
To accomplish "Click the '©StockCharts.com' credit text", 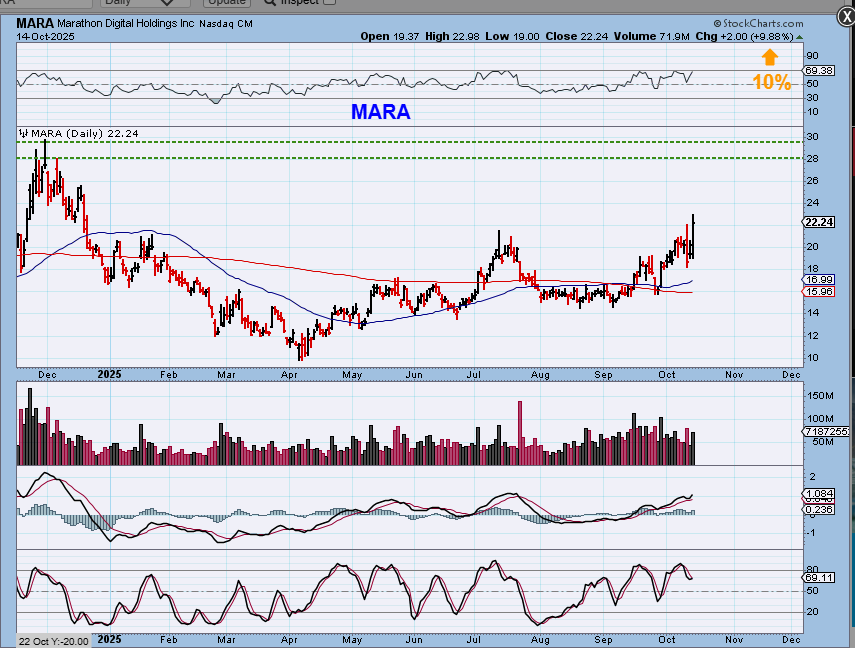I will pyautogui.click(x=758, y=23).
